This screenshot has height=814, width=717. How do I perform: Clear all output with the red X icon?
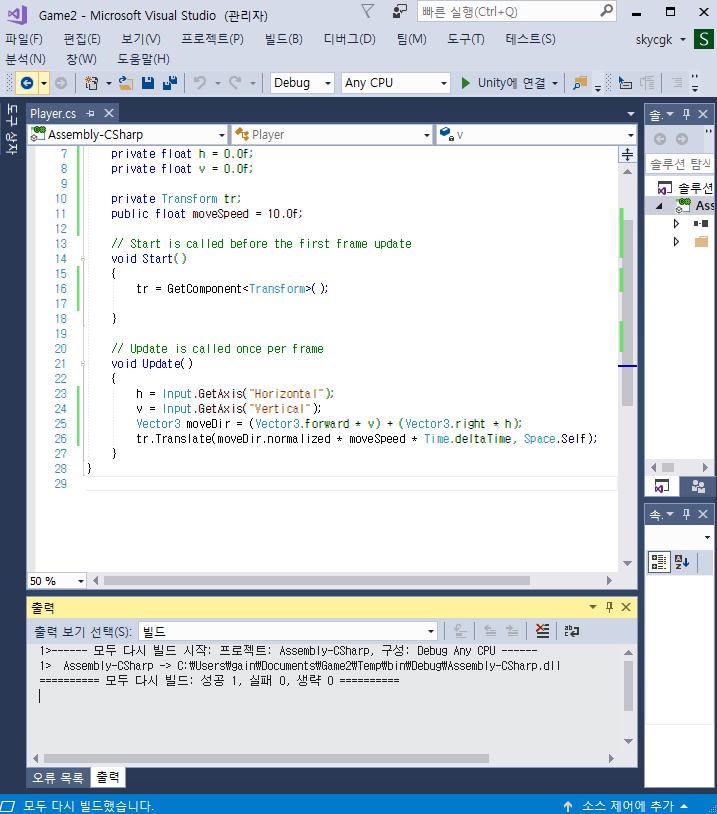click(542, 631)
